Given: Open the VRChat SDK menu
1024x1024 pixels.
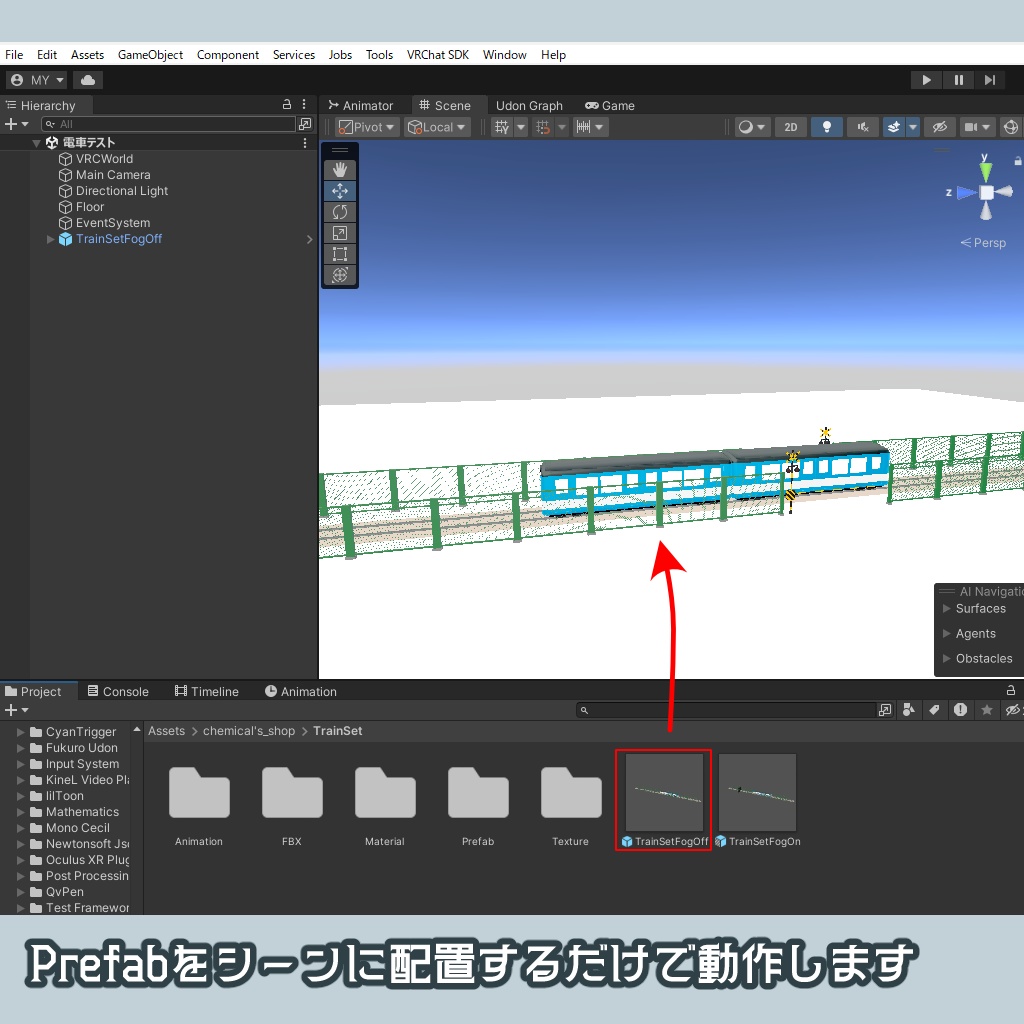Looking at the screenshot, I should pyautogui.click(x=438, y=55).
